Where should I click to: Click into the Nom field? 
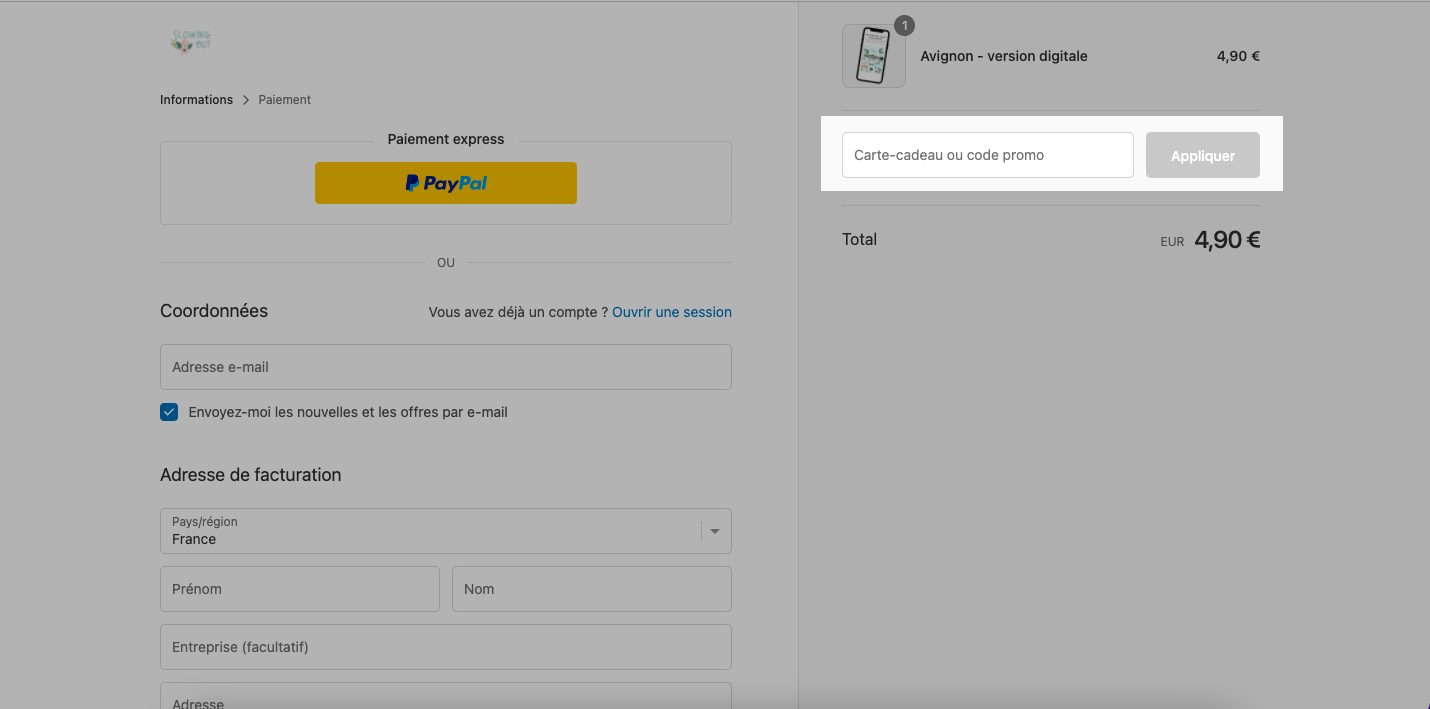pyautogui.click(x=592, y=589)
